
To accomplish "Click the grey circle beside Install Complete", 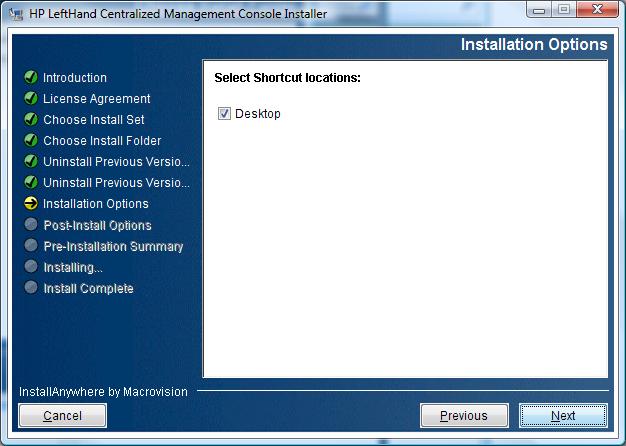I will (31, 287).
